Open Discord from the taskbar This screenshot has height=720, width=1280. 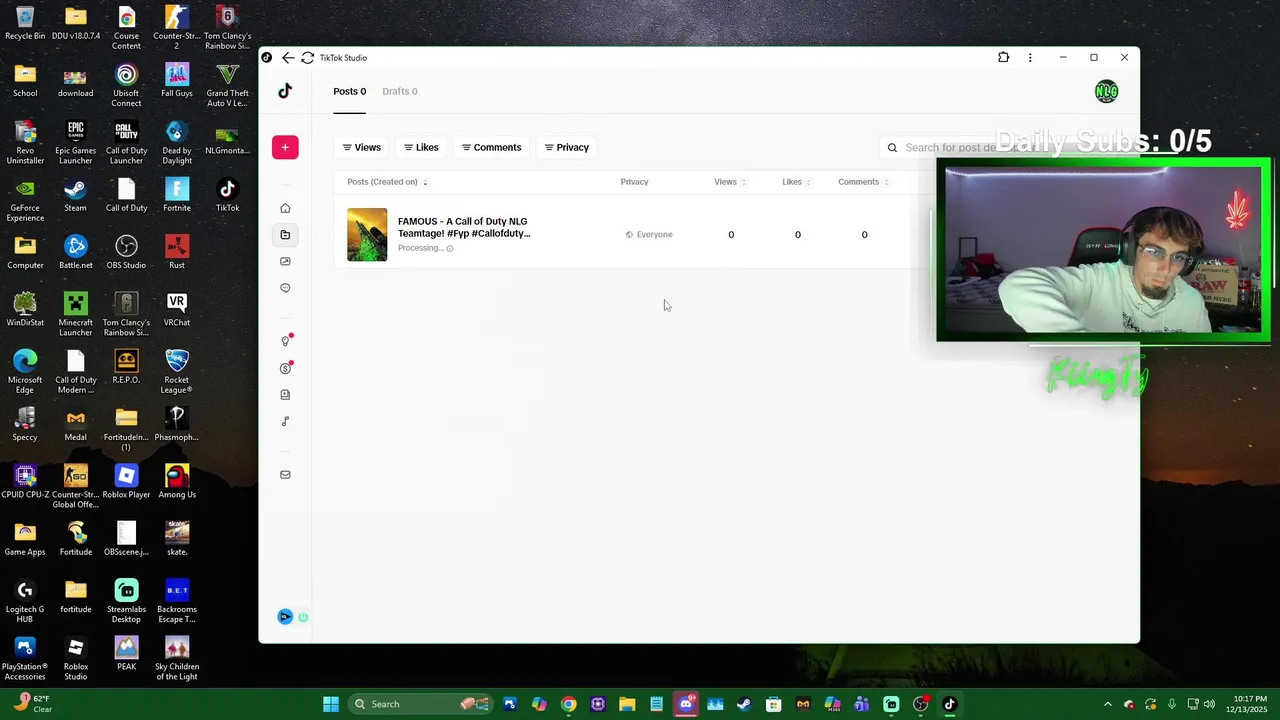[x=686, y=704]
